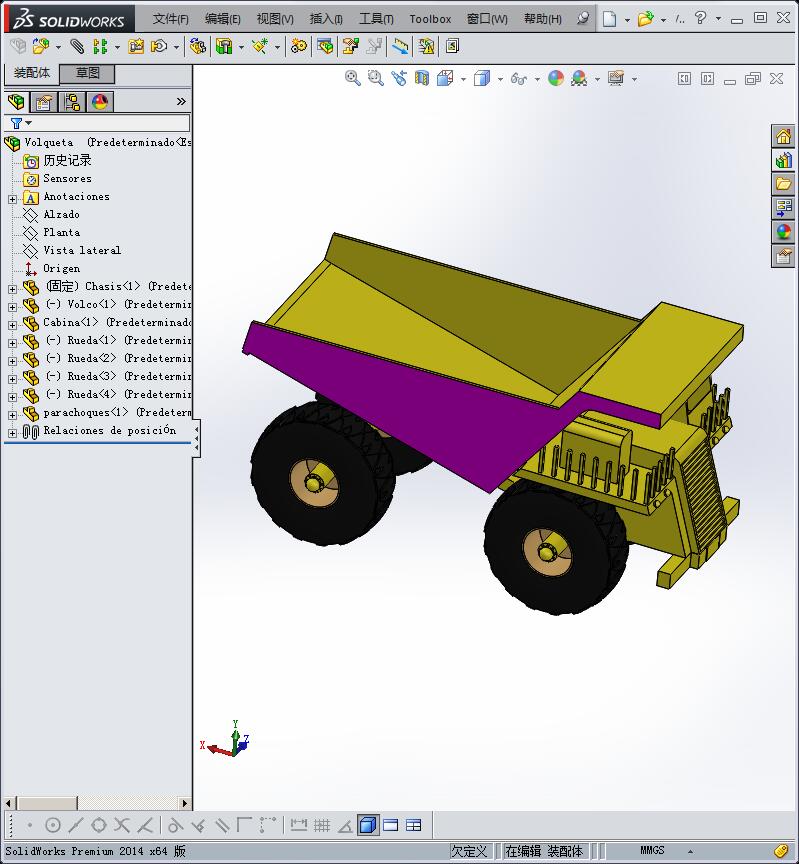This screenshot has width=799, height=864.
Task: Click the Insert Components icon
Action: [40, 46]
